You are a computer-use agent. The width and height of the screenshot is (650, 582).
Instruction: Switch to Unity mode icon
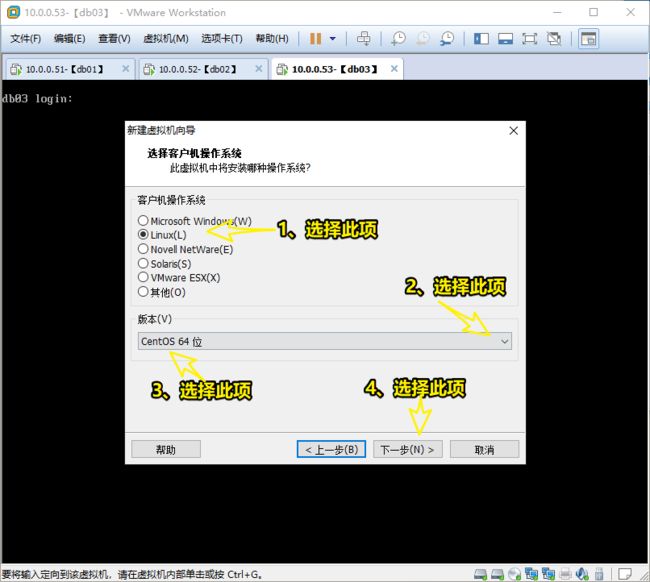click(554, 39)
